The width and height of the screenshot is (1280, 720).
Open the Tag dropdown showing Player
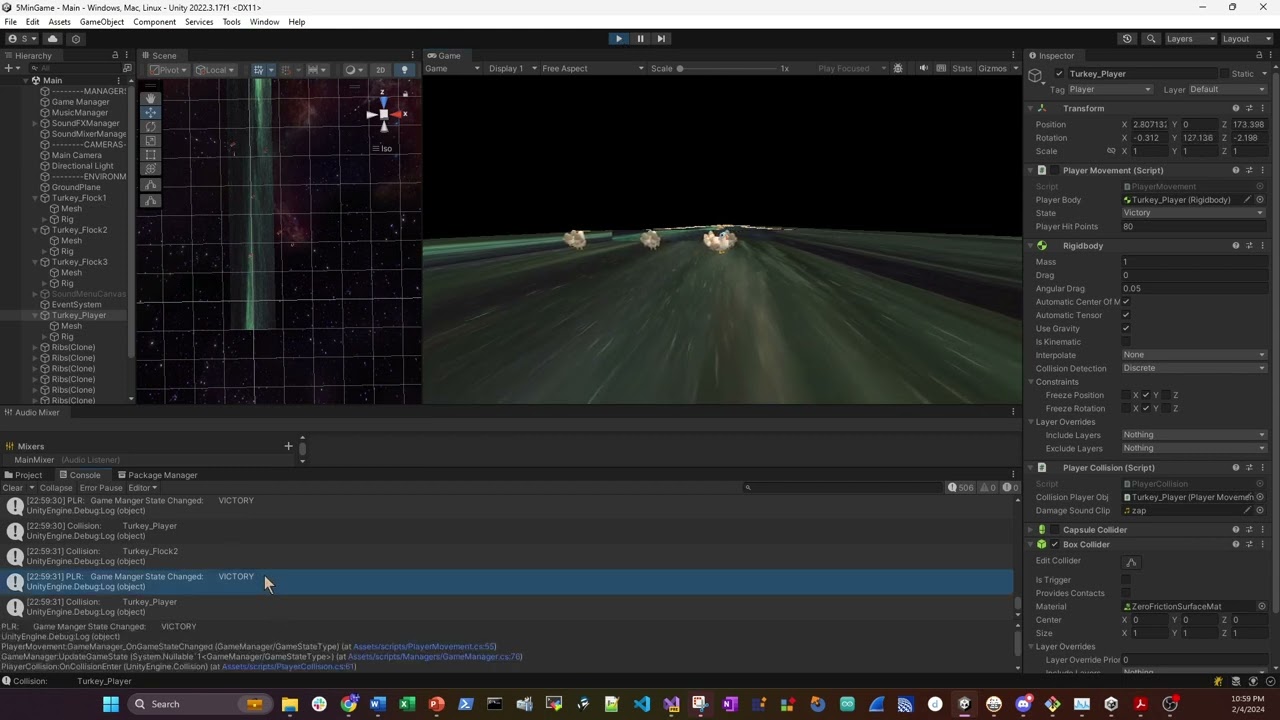point(1110,90)
